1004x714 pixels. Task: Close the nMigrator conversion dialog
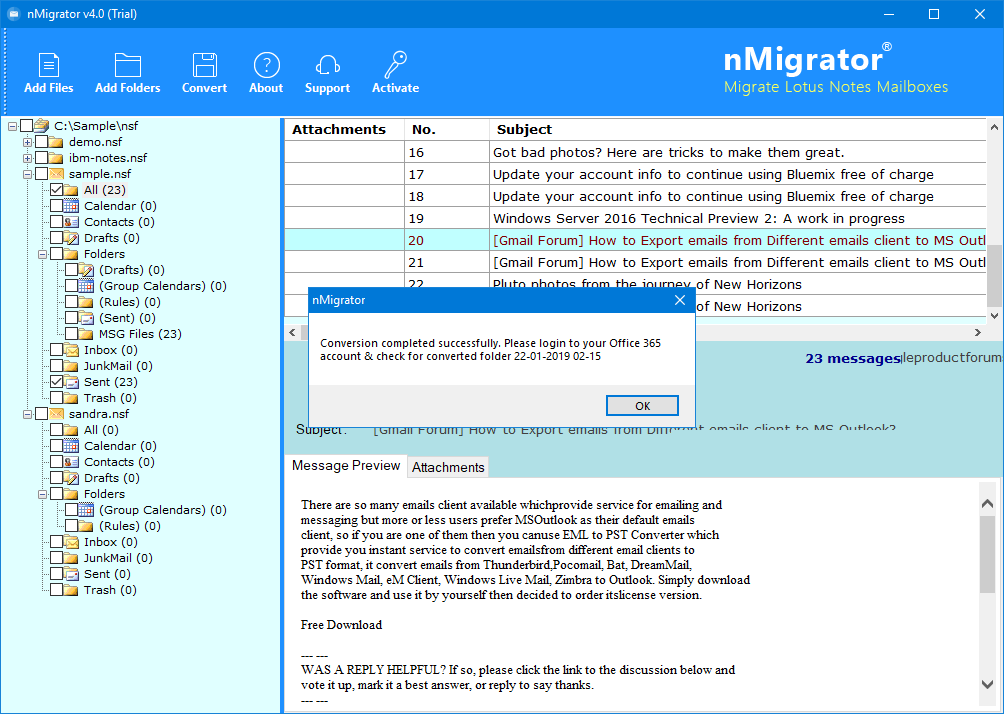click(x=680, y=300)
